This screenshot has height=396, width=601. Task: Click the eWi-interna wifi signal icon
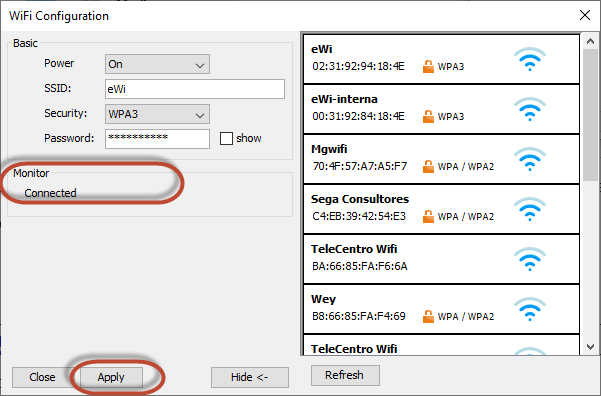tap(530, 109)
